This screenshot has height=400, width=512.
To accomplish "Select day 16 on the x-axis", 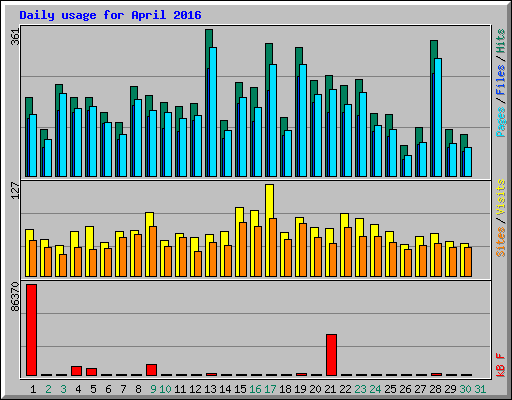I will (255, 389).
